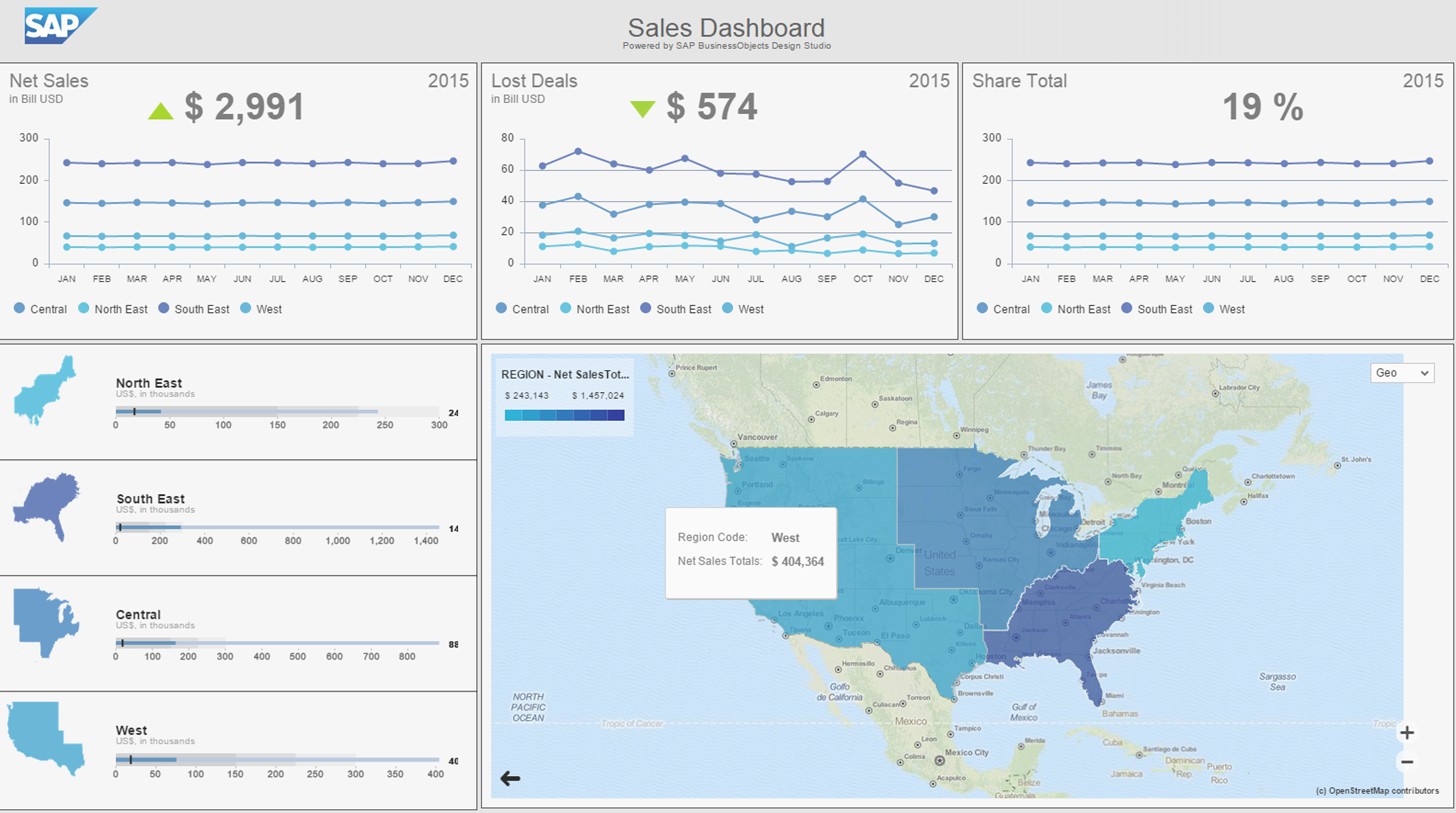The image size is (1456, 813).
Task: Select the North East region map shape
Action: click(45, 391)
